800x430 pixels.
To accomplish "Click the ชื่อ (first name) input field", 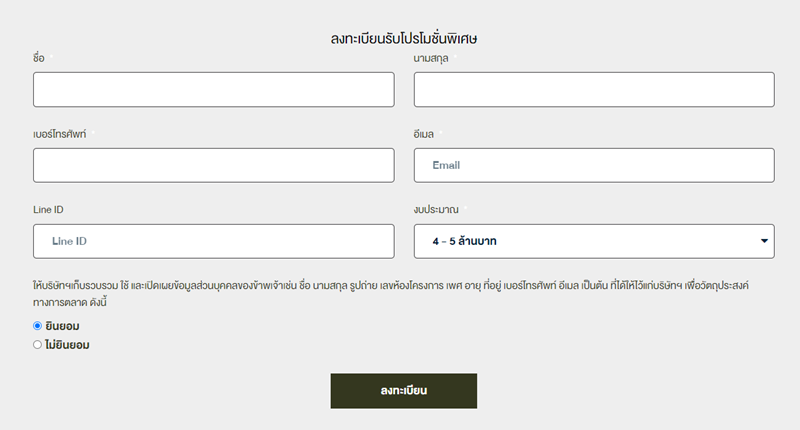I will click(213, 89).
